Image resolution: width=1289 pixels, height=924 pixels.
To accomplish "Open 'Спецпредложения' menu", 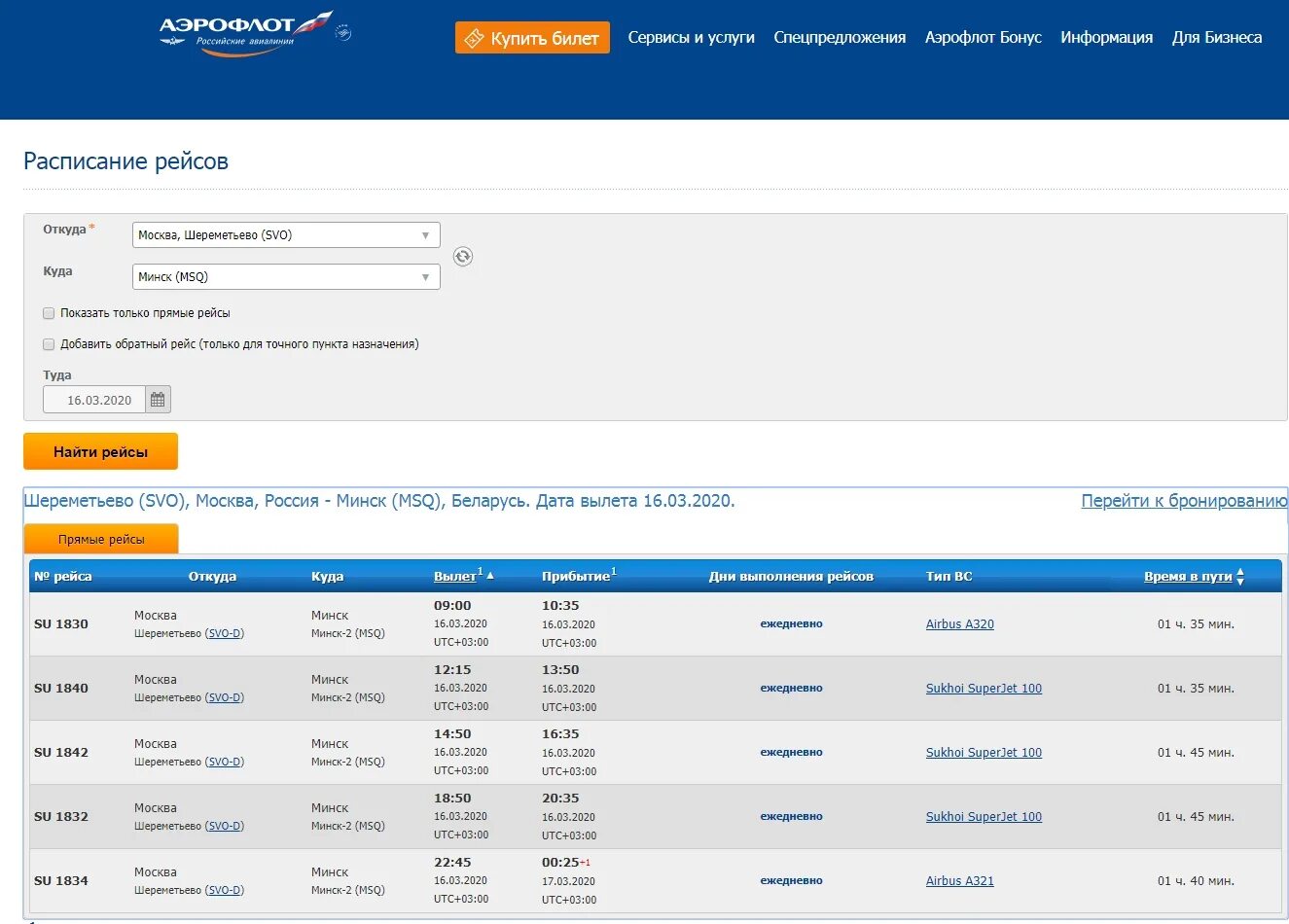I will tap(840, 38).
